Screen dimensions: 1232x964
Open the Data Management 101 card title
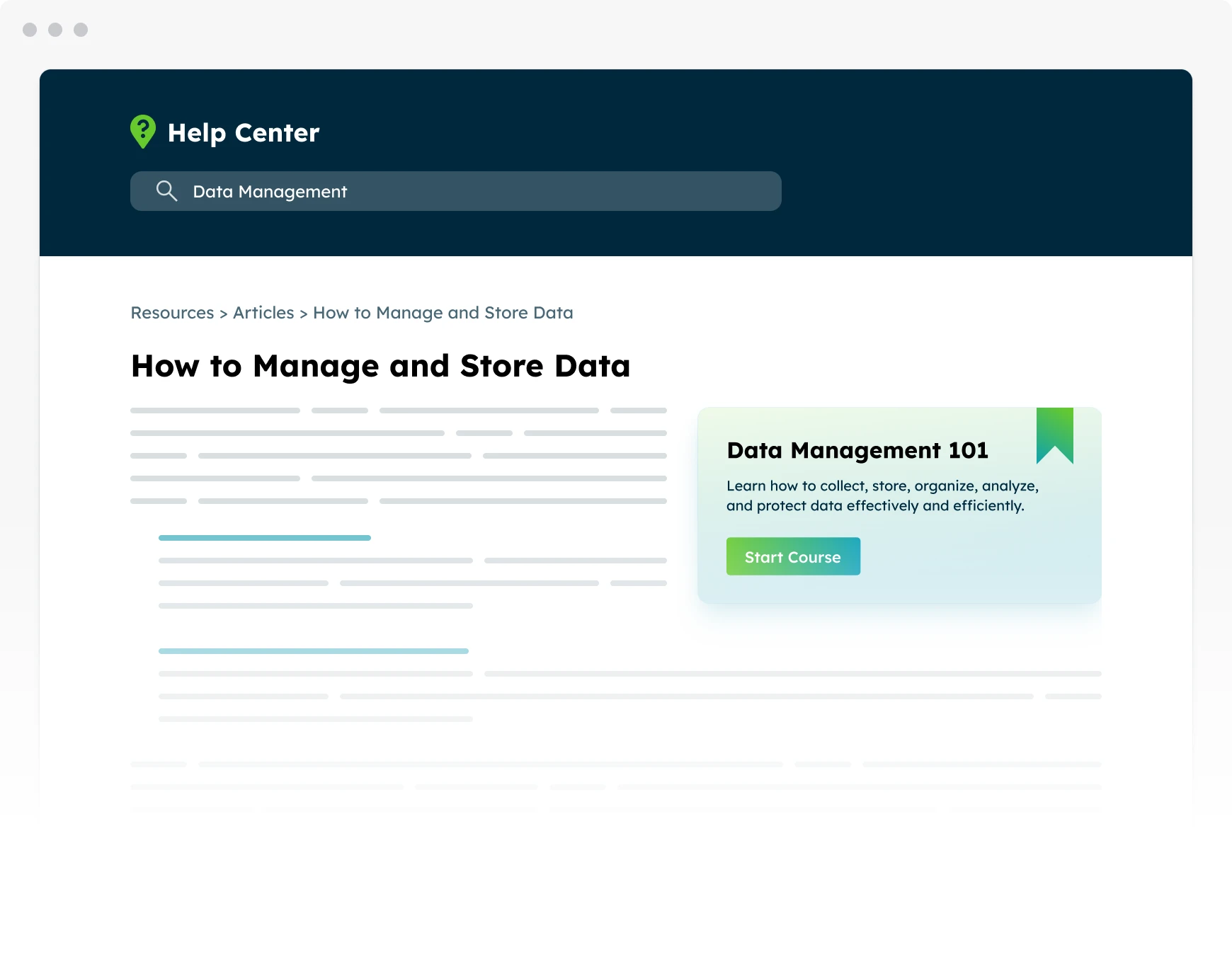pos(857,451)
